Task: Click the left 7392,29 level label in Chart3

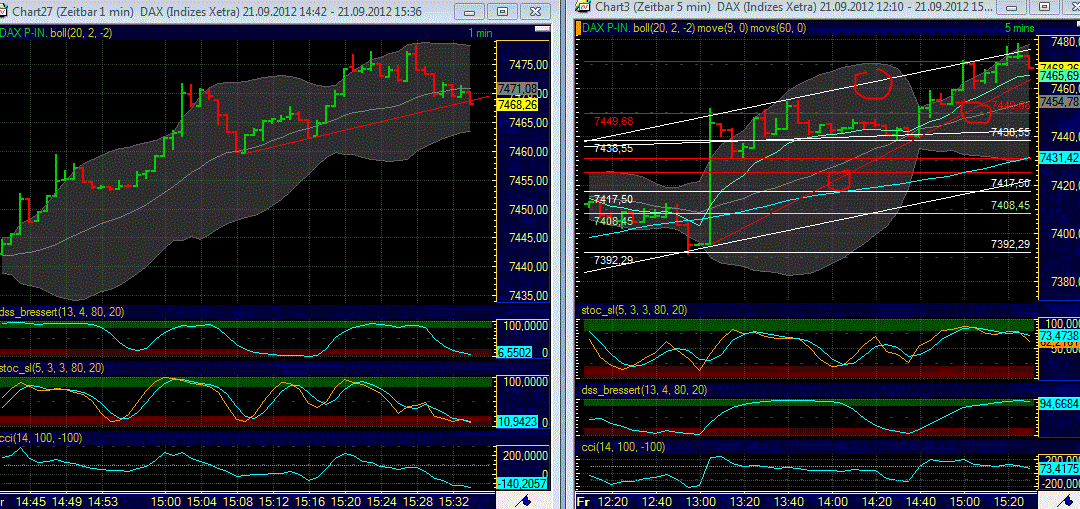Action: point(614,260)
